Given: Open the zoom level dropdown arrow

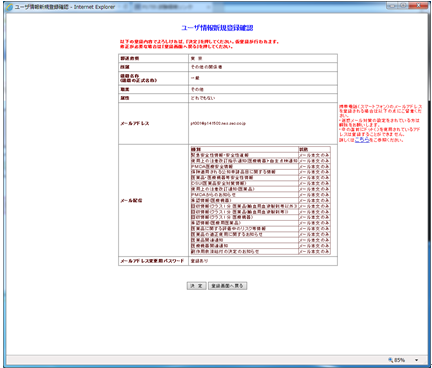Looking at the screenshot, I should coord(416,360).
